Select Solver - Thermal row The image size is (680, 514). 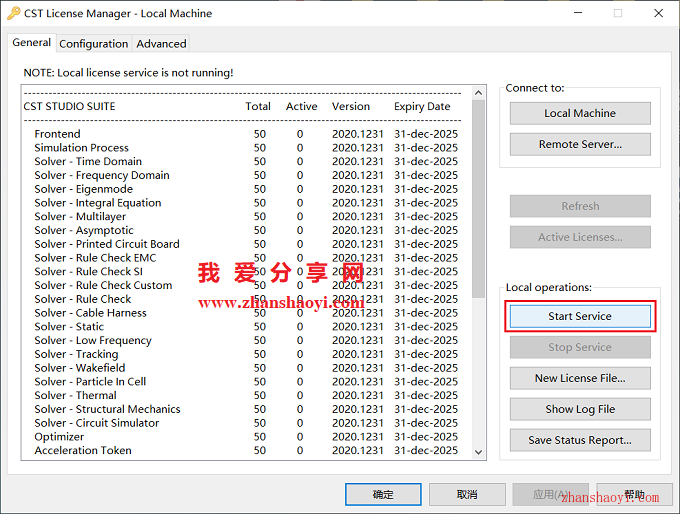(x=246, y=396)
